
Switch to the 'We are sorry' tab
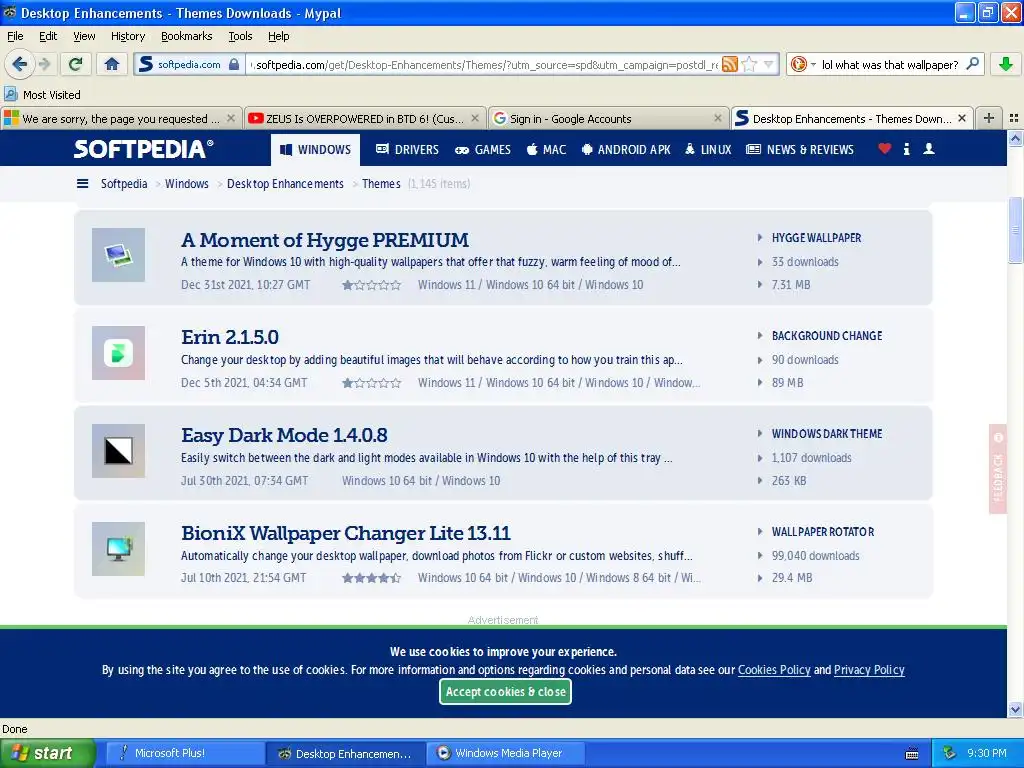pos(121,118)
